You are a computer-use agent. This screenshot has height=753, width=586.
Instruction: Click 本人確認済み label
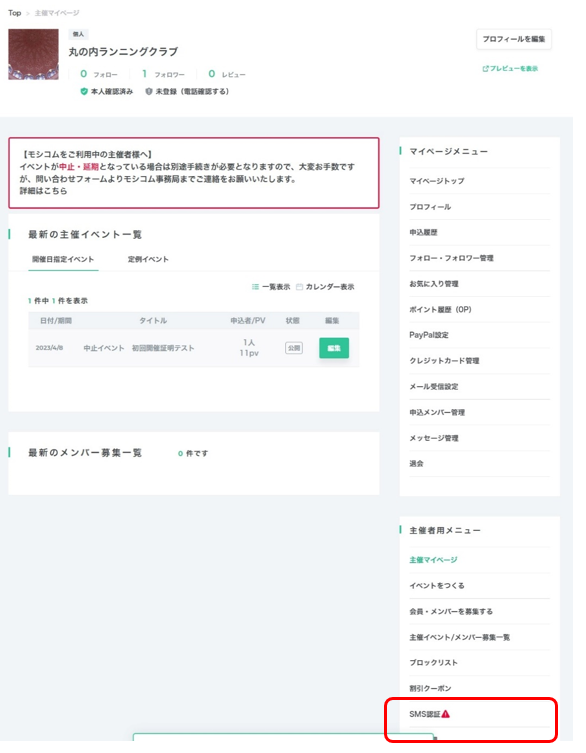pos(112,91)
